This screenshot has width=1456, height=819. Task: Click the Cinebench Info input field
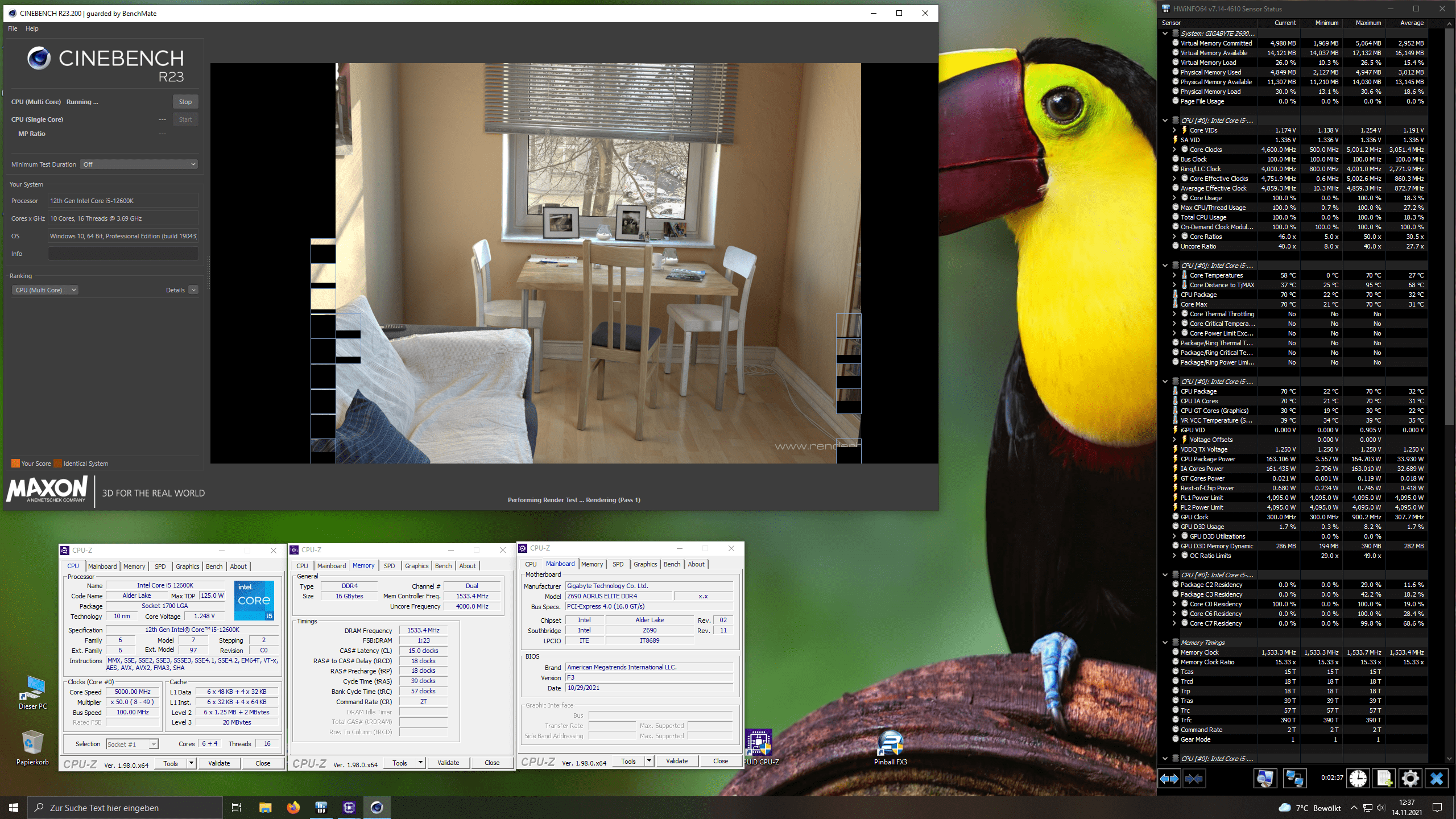click(x=123, y=254)
